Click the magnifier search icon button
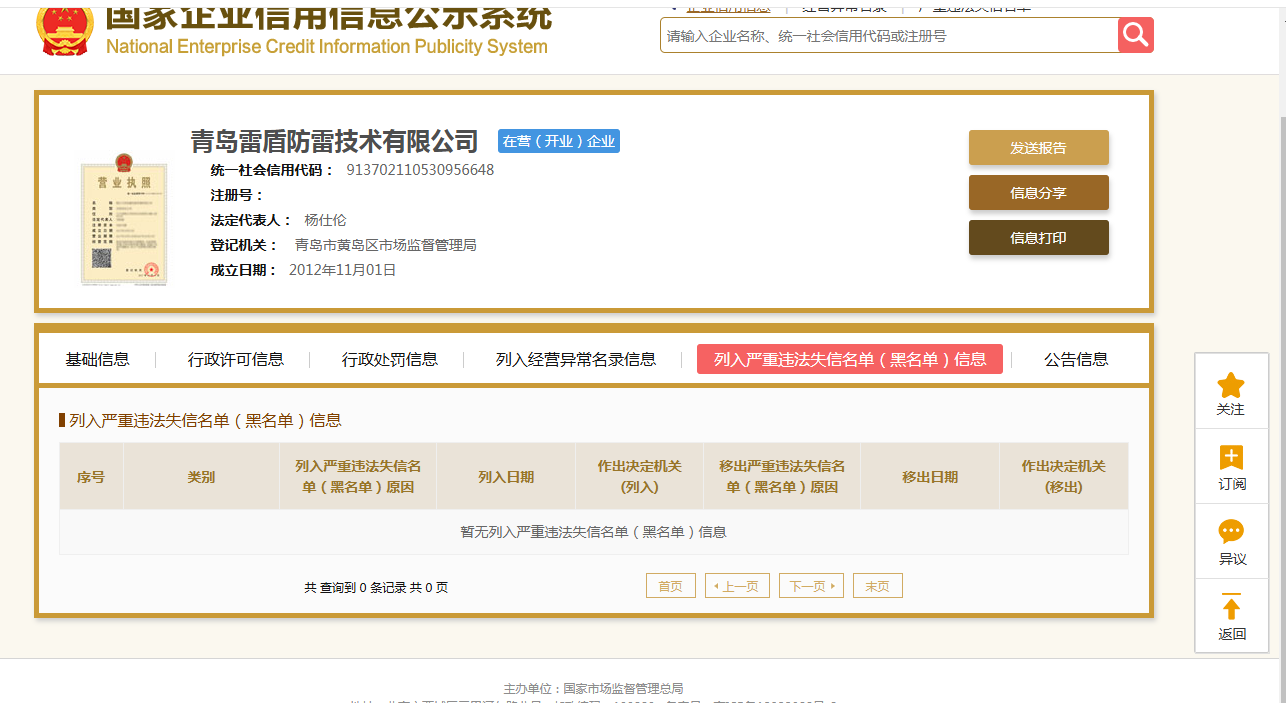The width and height of the screenshot is (1286, 703). click(x=1135, y=35)
